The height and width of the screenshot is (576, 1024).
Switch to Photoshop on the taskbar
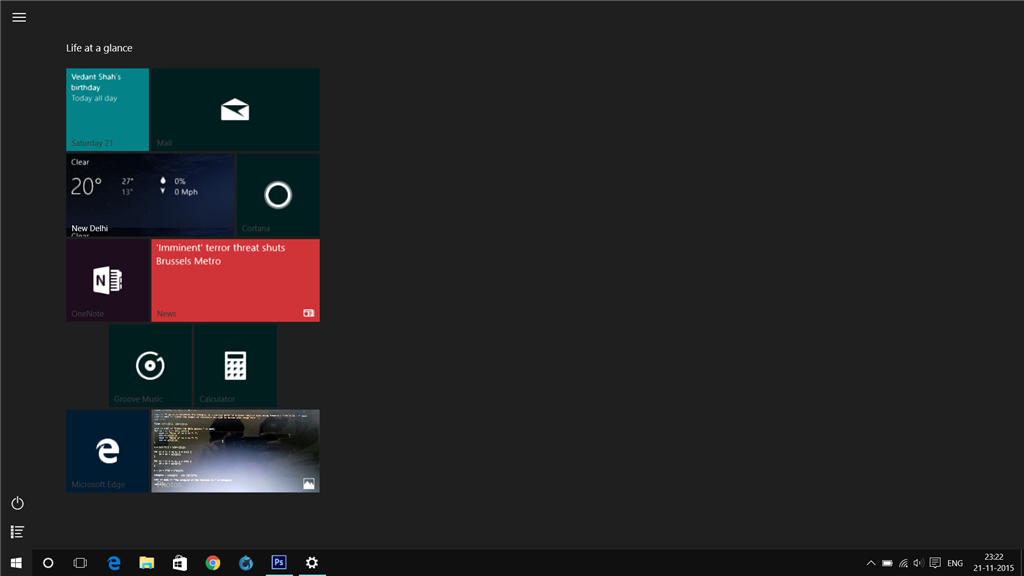(x=279, y=563)
